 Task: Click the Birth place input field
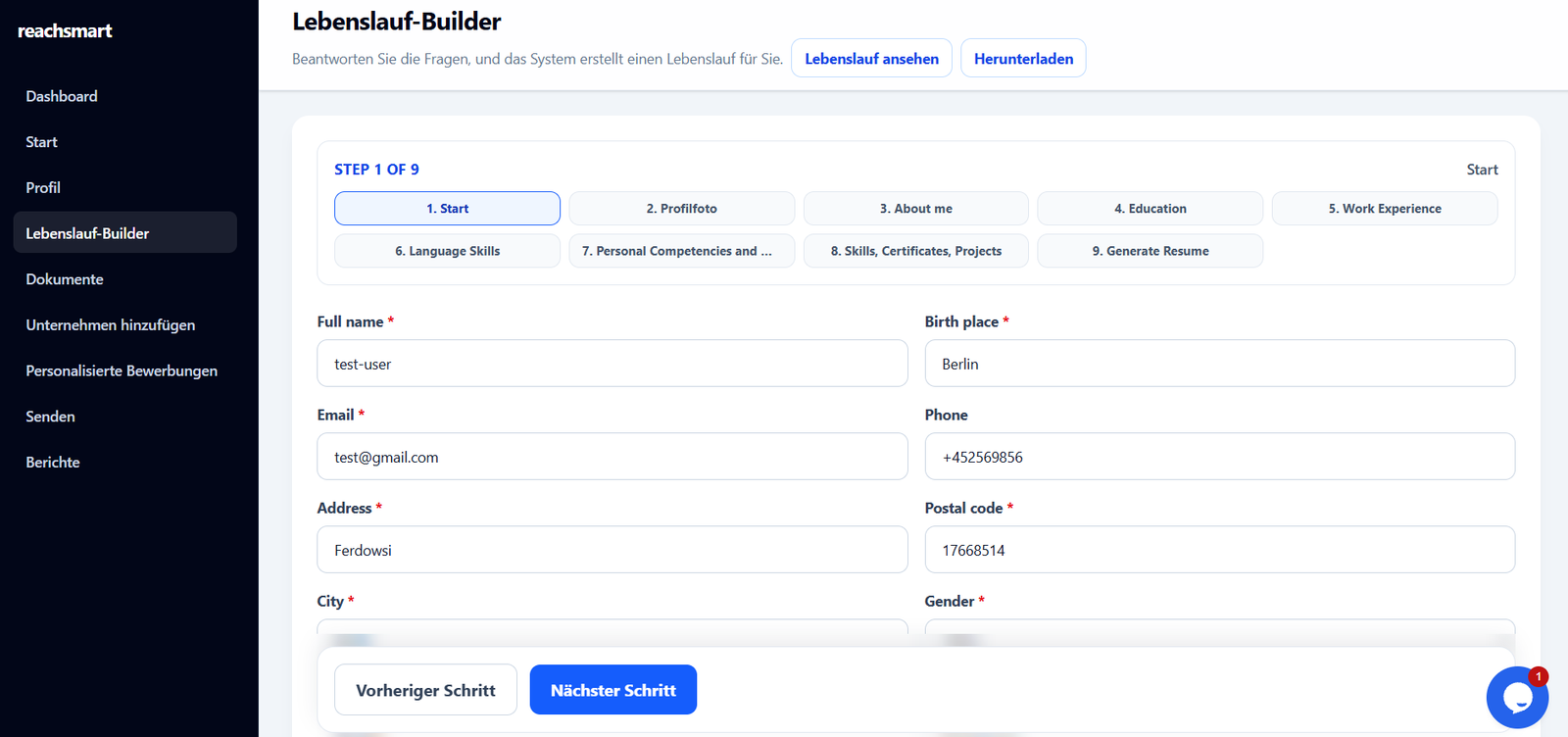(1220, 364)
